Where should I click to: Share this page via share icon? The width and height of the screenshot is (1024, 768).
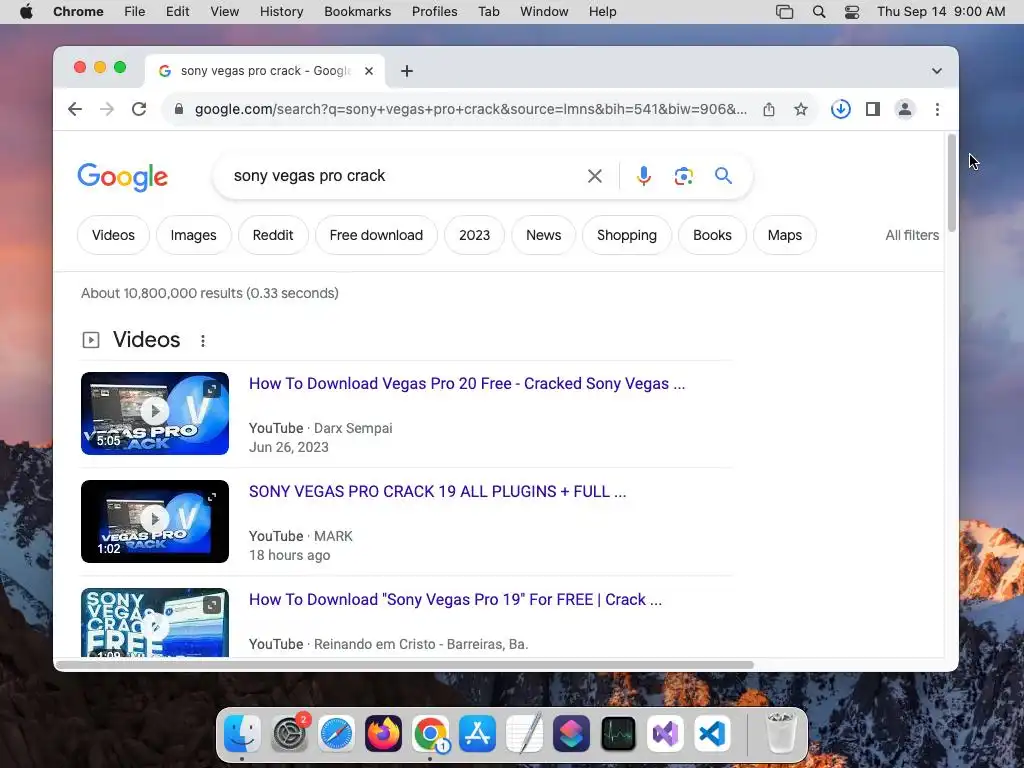tap(769, 109)
